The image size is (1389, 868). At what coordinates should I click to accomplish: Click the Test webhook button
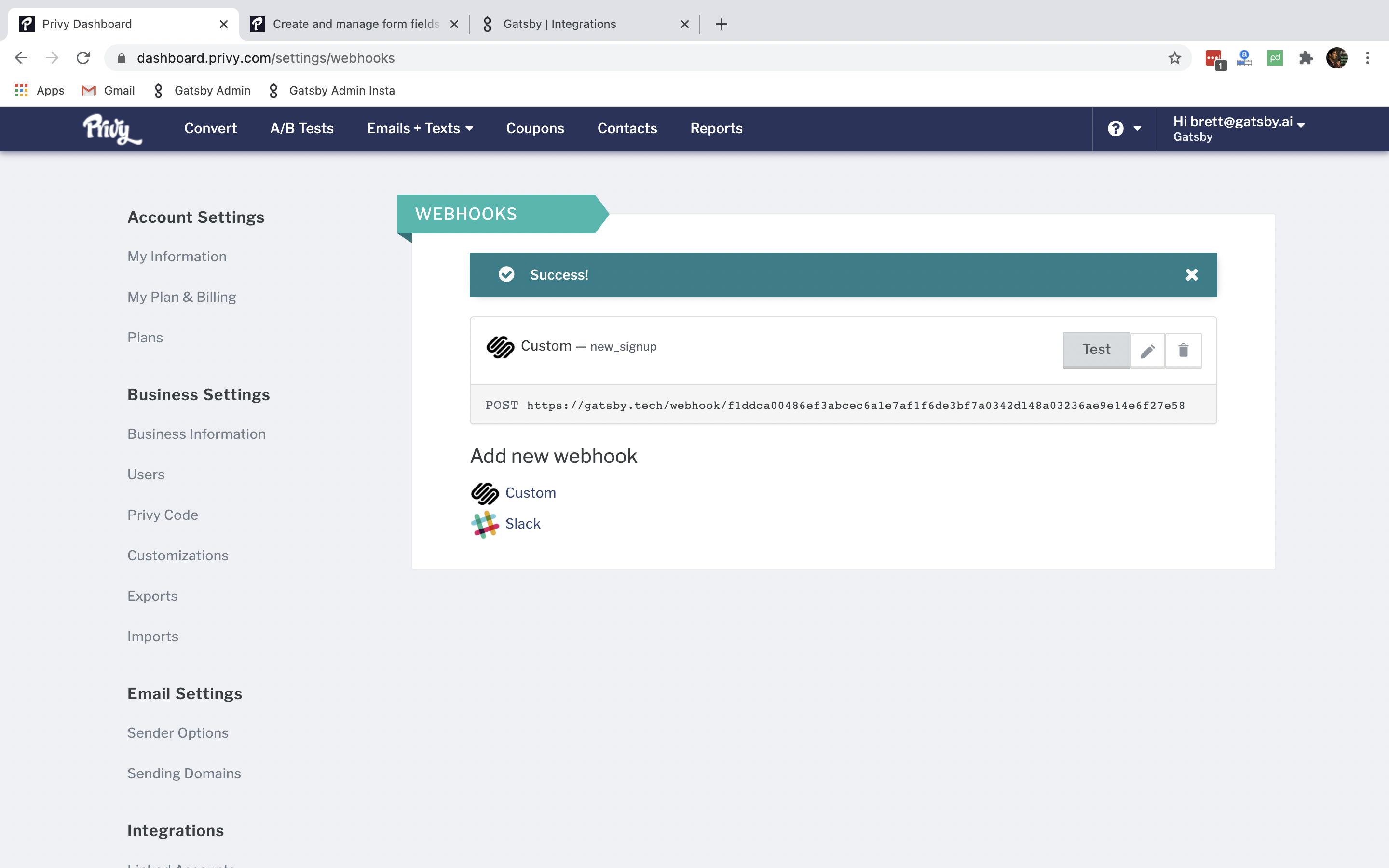(x=1096, y=350)
